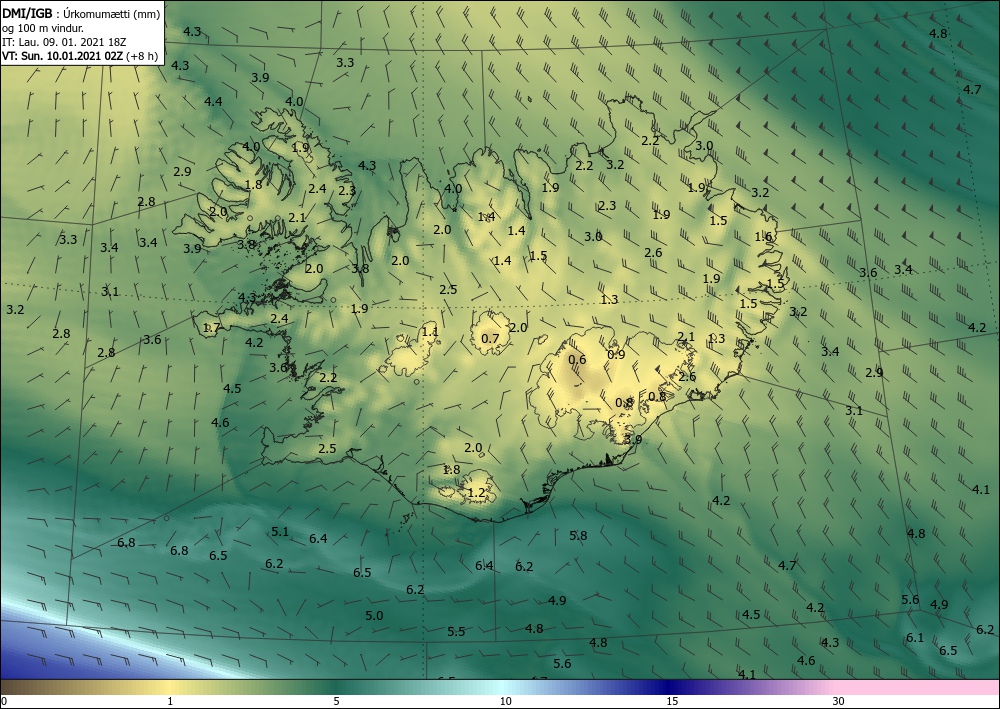Select the 5.5 value over the southern sea
This screenshot has height=709, width=1000.
[456, 632]
